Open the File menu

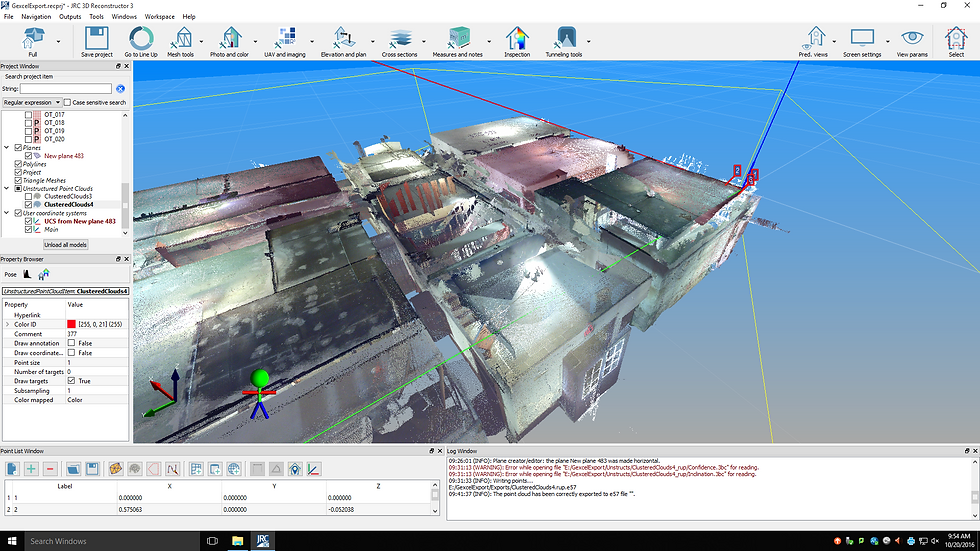(8, 17)
